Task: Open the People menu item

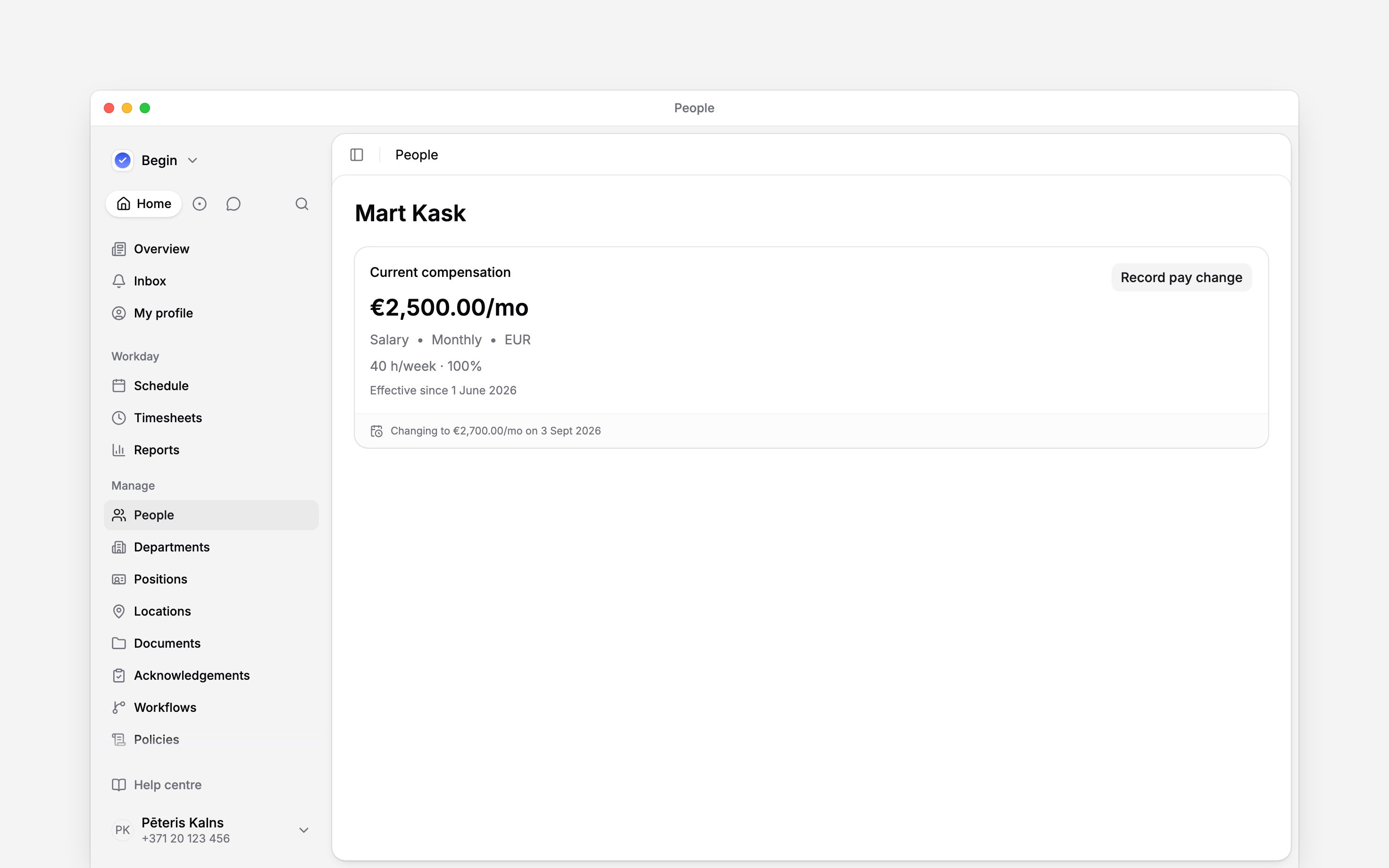Action: coord(211,515)
